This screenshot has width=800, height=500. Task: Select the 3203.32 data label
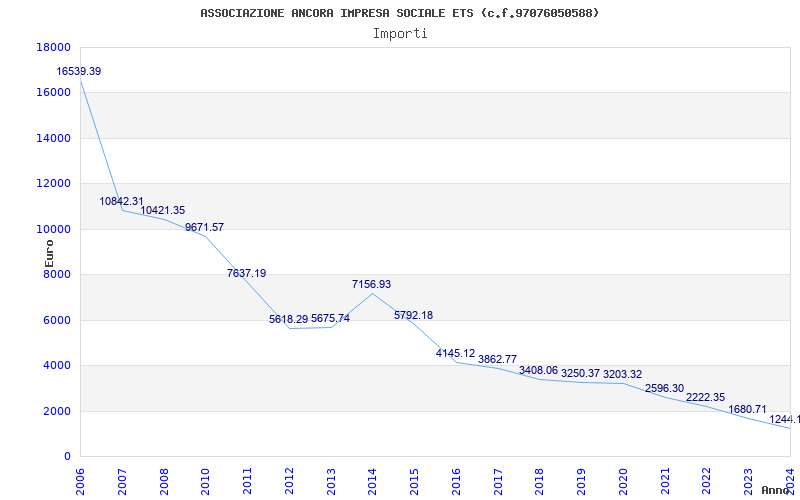(x=622, y=374)
